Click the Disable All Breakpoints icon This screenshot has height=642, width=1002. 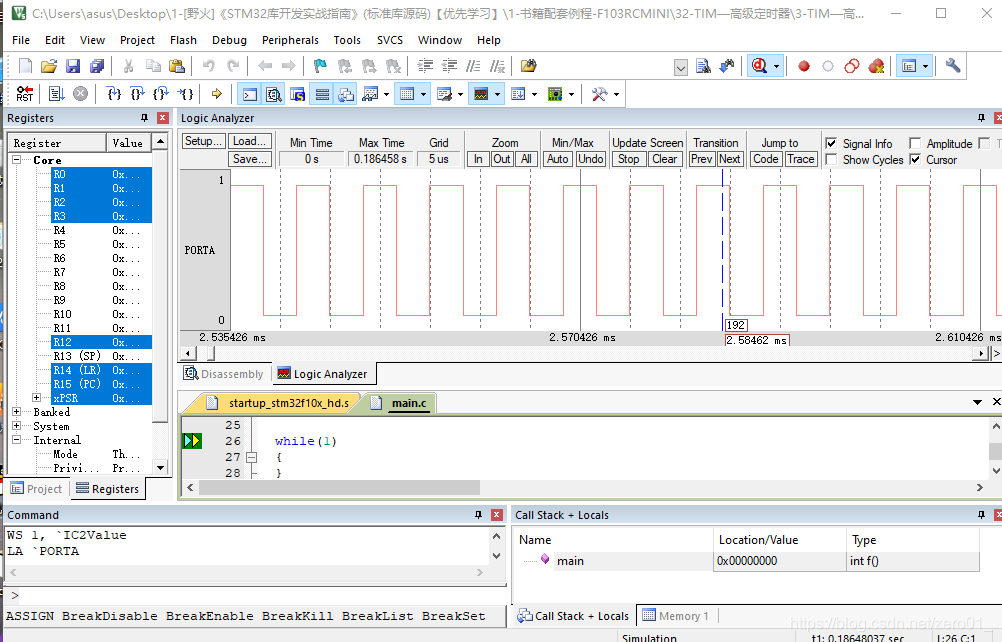(x=852, y=66)
